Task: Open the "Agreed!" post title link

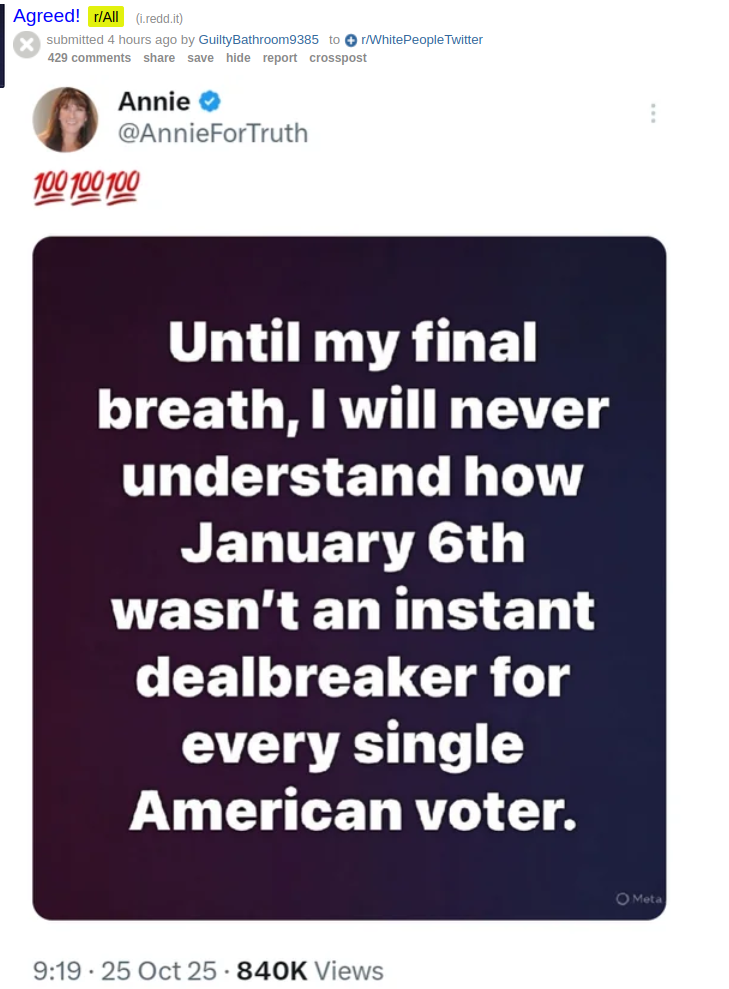Action: (47, 16)
